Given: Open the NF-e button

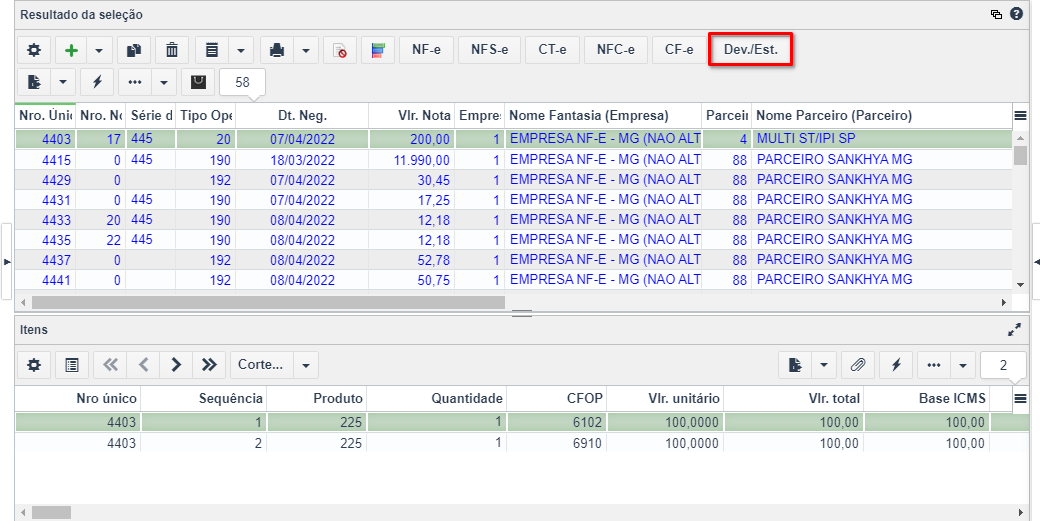Looking at the screenshot, I should pyautogui.click(x=426, y=50).
